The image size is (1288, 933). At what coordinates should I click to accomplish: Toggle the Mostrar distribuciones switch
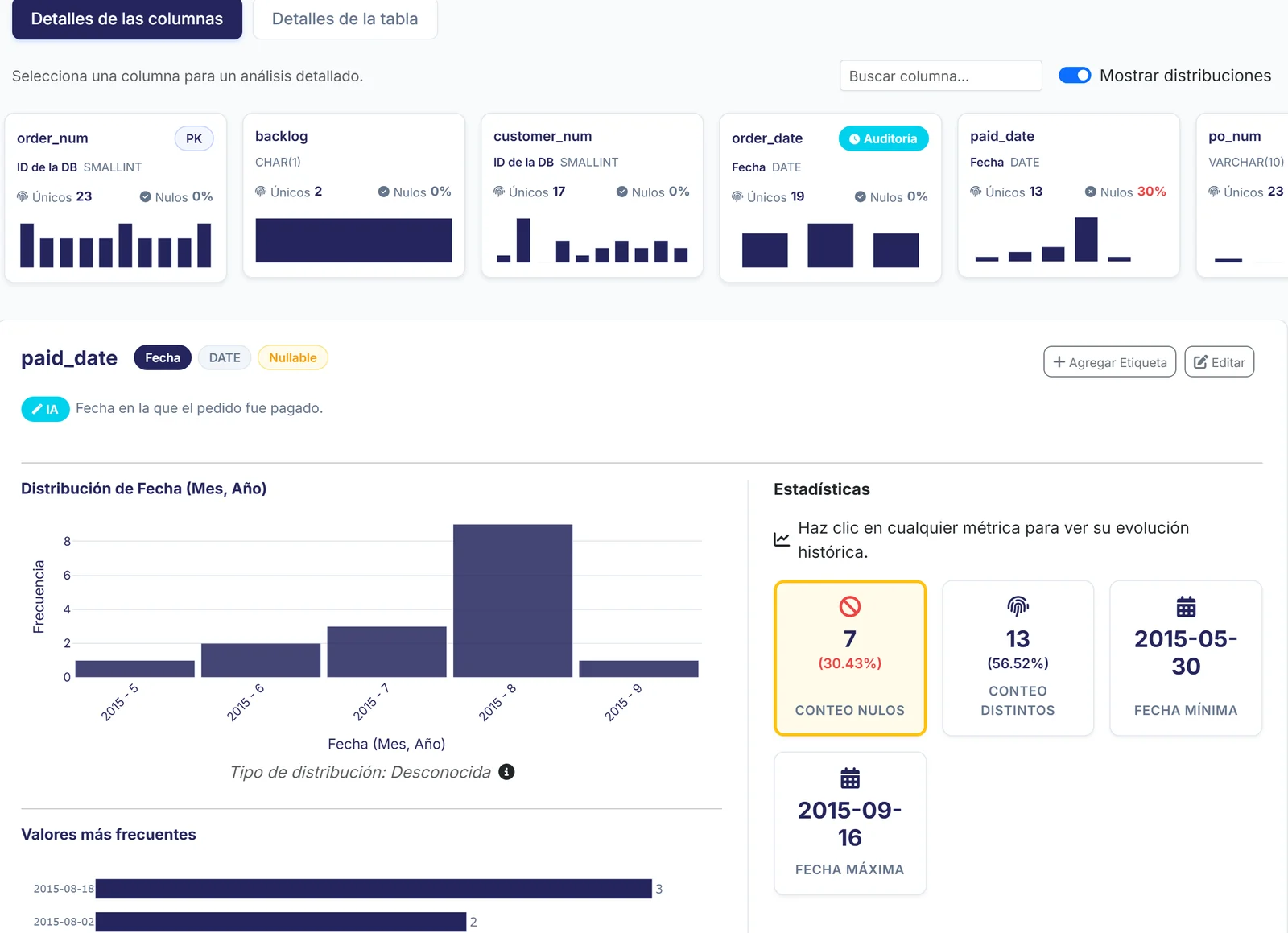[x=1075, y=75]
